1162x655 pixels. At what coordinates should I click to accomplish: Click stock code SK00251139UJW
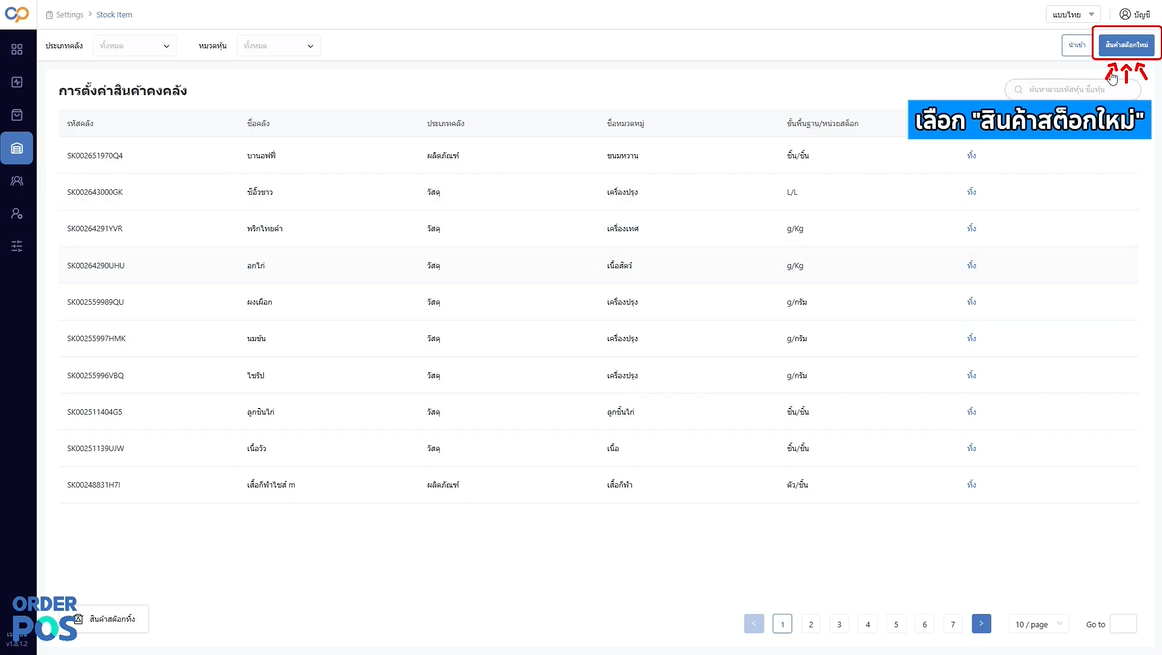click(96, 448)
